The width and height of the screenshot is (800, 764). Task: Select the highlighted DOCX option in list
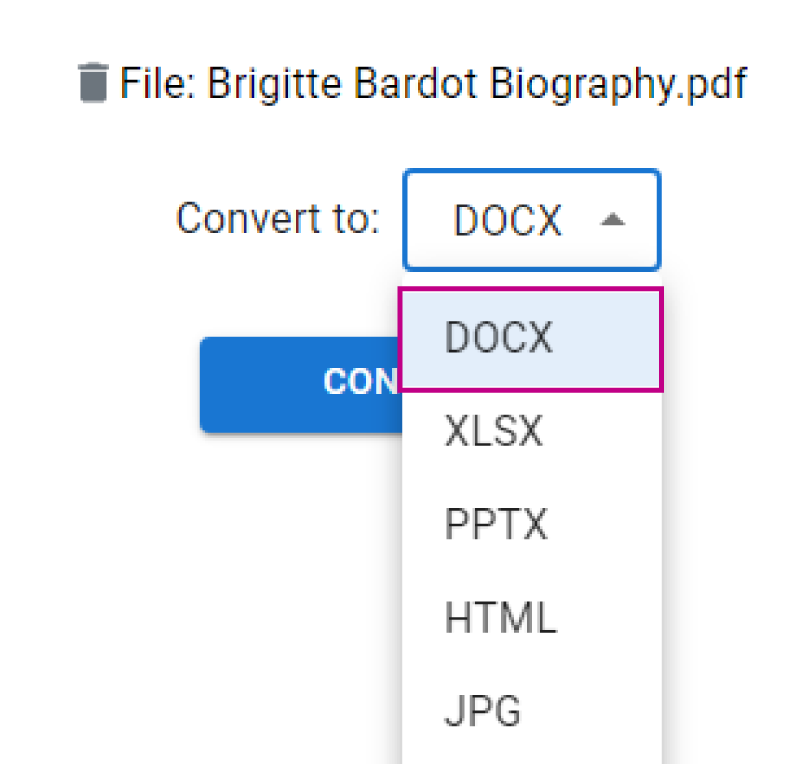coord(530,340)
